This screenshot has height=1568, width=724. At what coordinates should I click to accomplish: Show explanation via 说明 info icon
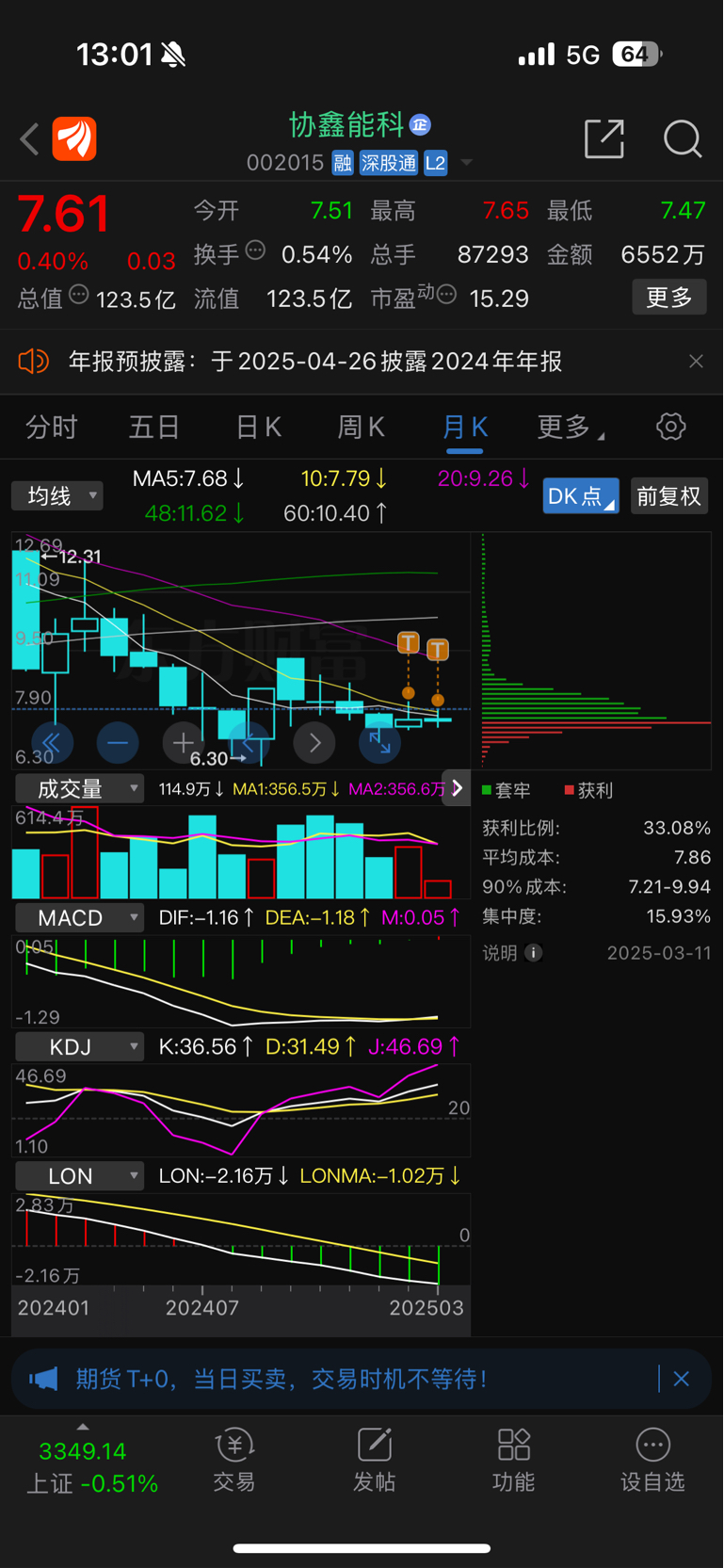click(x=533, y=953)
